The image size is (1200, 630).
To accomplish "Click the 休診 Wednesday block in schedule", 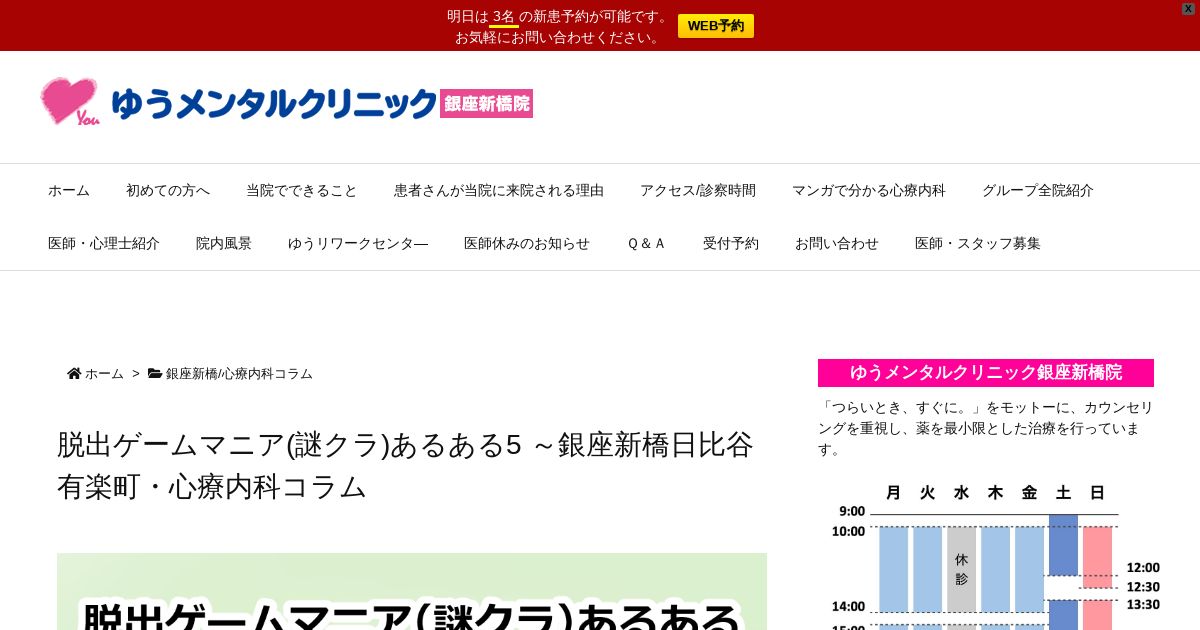I will [961, 569].
